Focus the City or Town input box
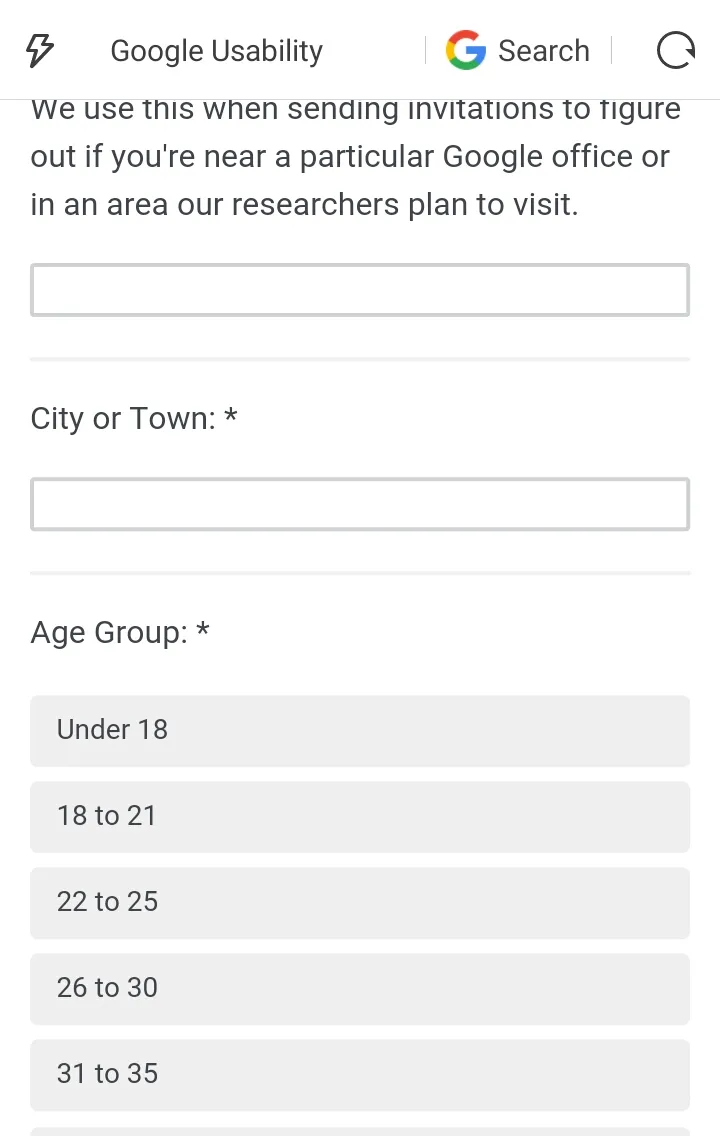The image size is (720, 1136). [x=360, y=504]
